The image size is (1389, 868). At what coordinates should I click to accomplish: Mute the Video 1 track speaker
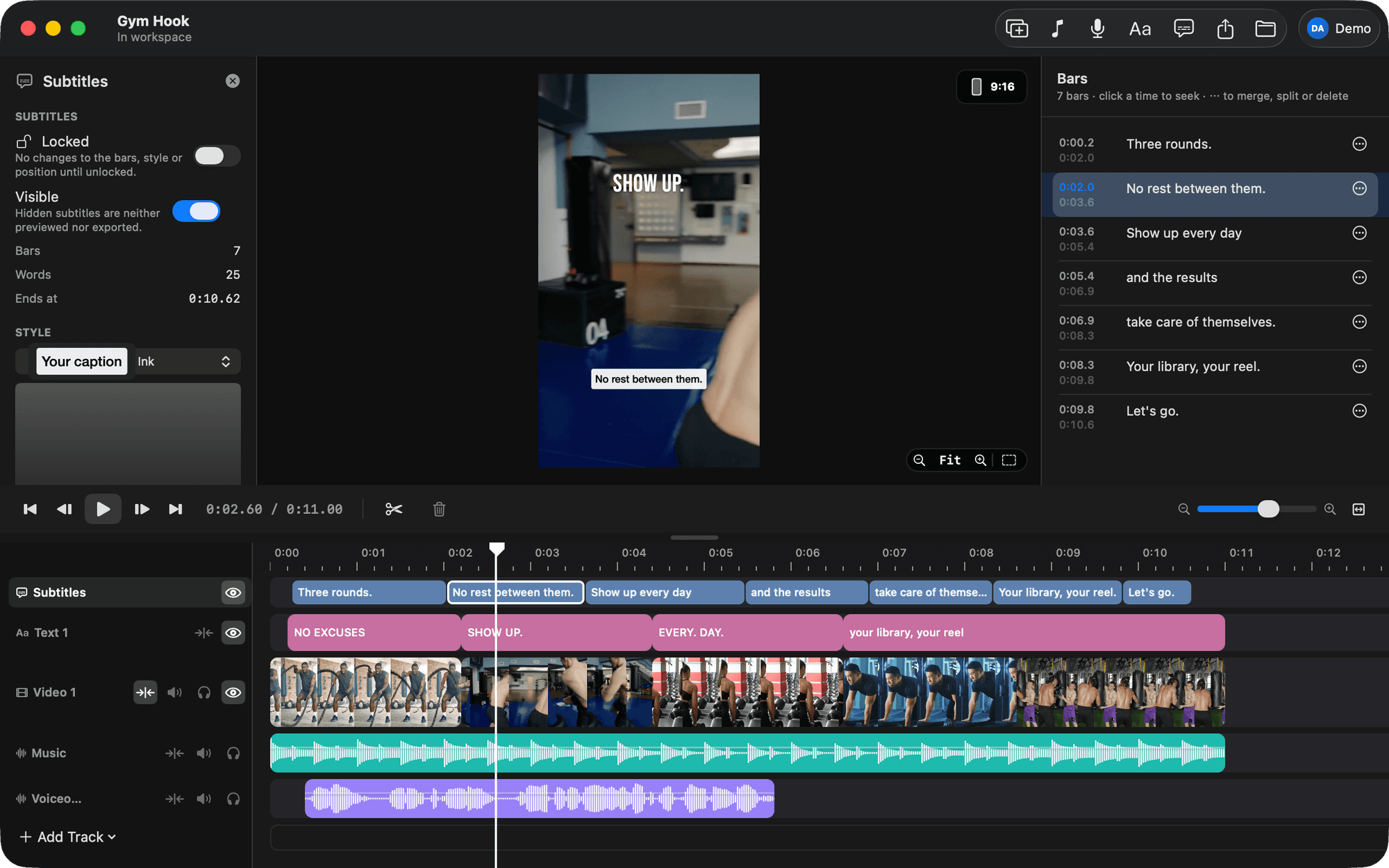(x=174, y=692)
